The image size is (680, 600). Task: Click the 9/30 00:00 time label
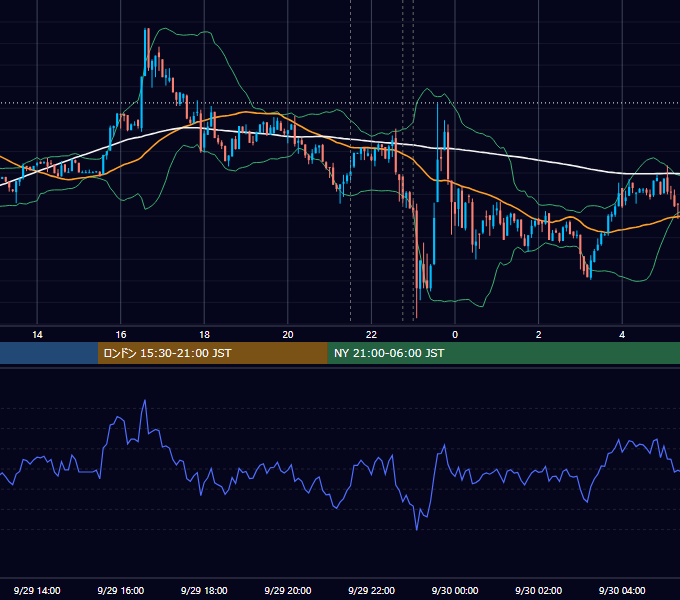[455, 590]
